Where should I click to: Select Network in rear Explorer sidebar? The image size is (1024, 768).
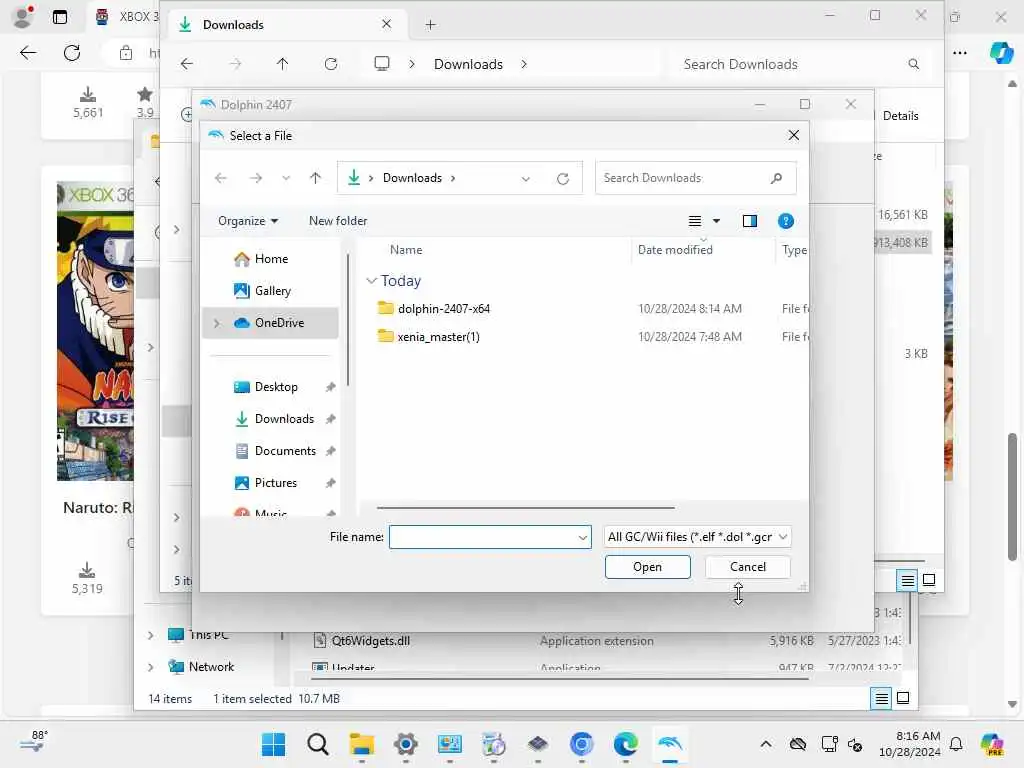[x=211, y=667]
